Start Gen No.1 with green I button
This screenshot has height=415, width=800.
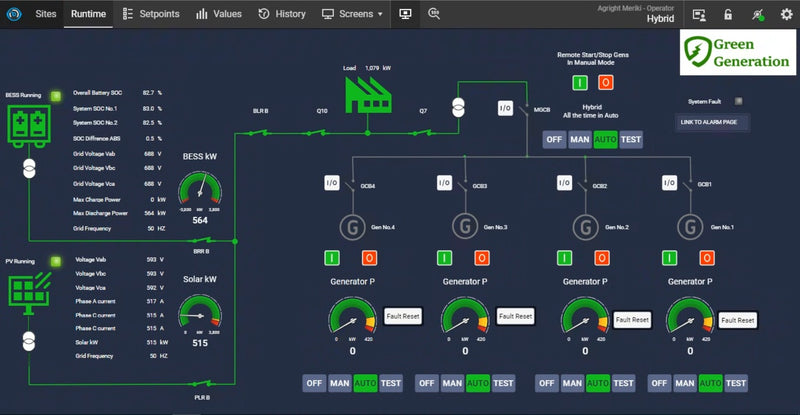[669, 258]
